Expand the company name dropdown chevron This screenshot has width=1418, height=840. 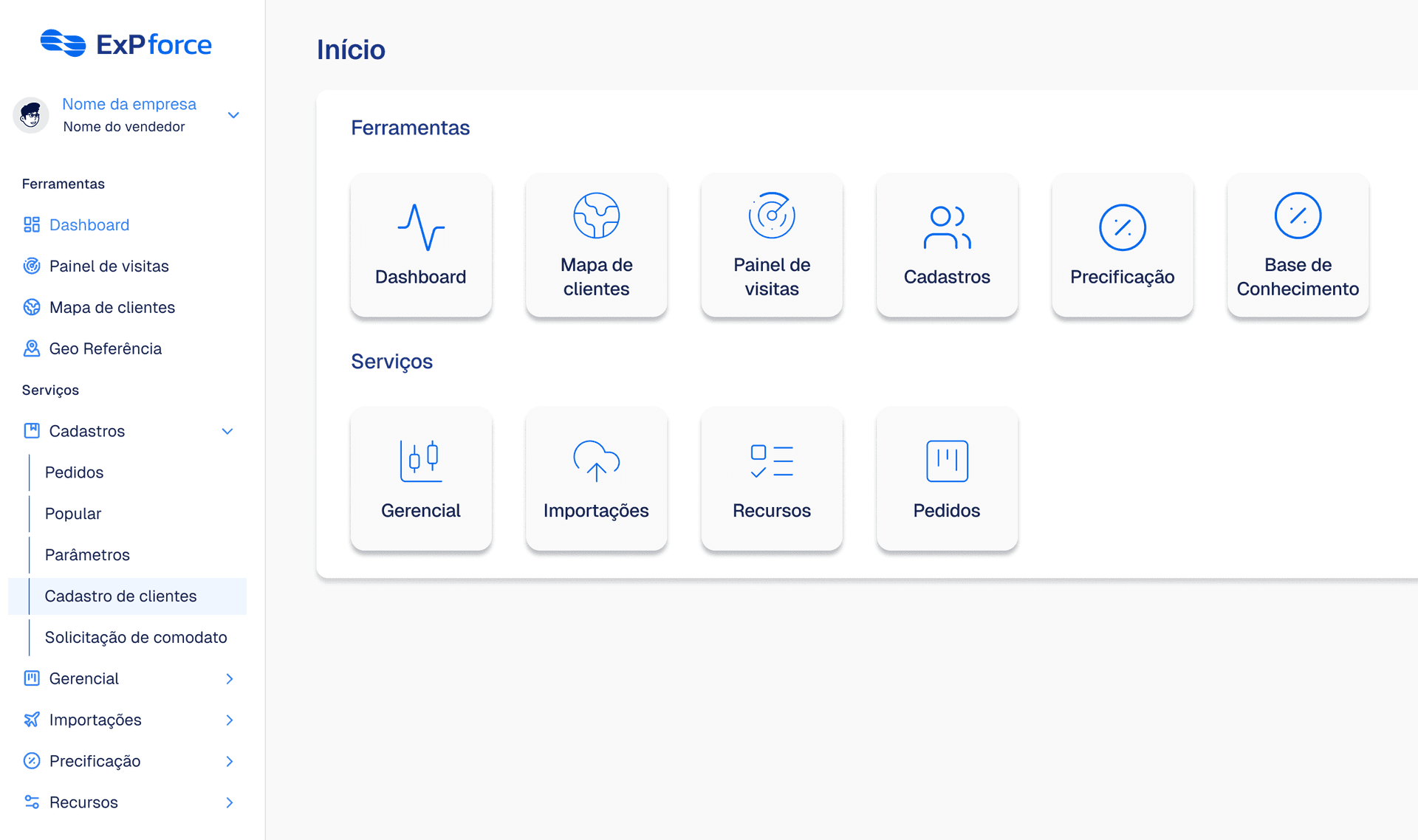233,115
